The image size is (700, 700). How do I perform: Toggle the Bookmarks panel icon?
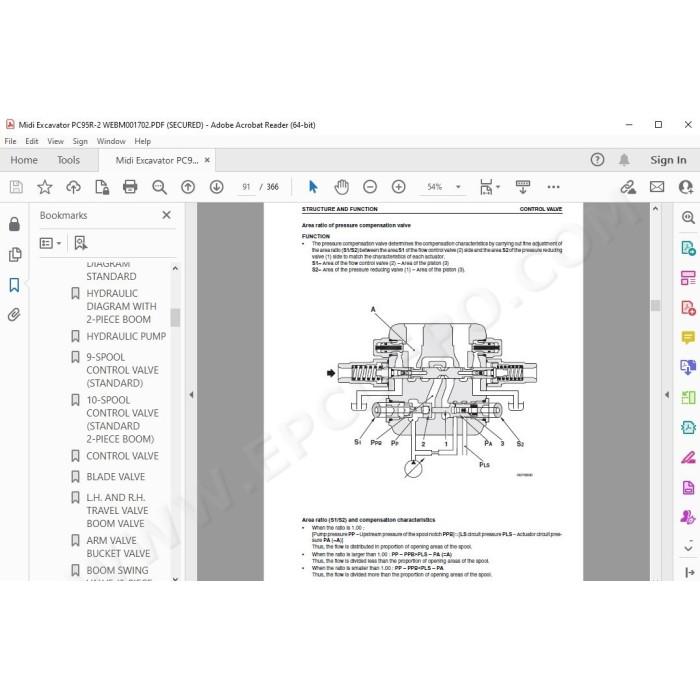(x=14, y=285)
